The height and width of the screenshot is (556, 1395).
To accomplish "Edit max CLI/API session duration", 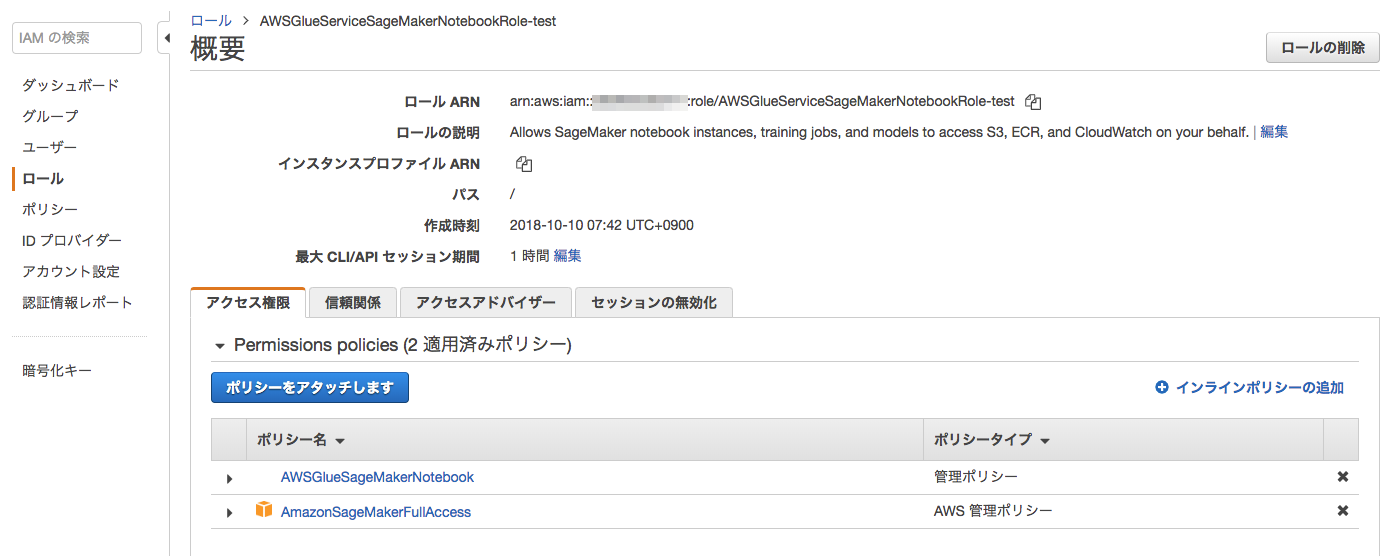I will pos(567,256).
